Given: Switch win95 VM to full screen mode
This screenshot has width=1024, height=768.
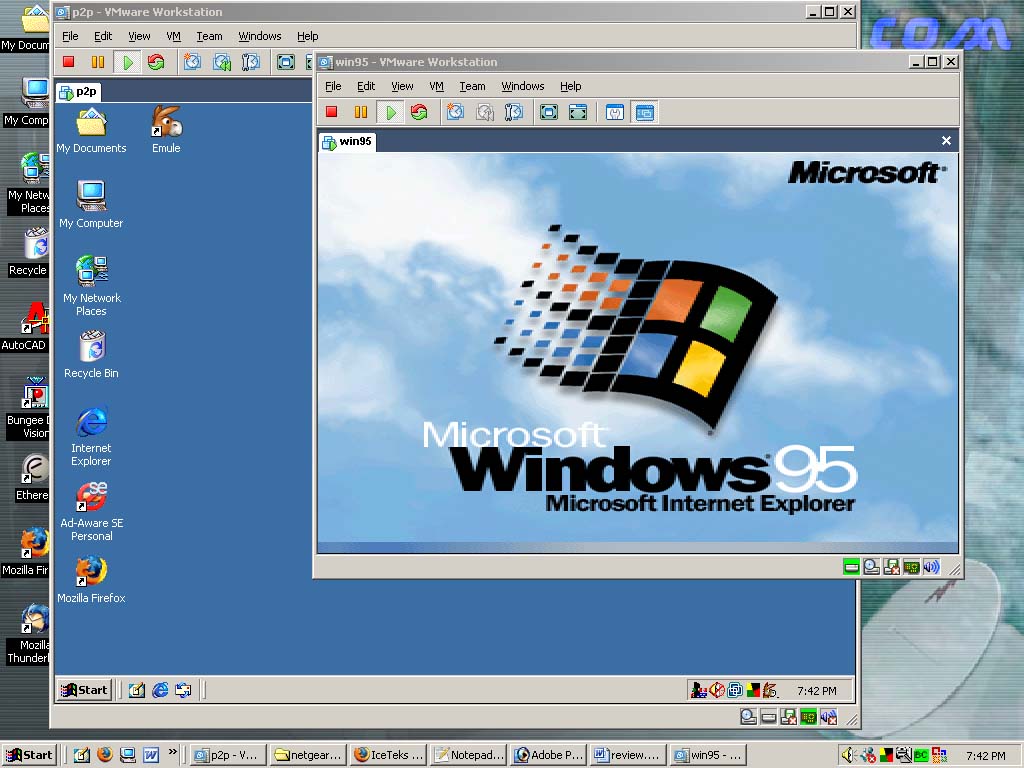Looking at the screenshot, I should [x=549, y=112].
